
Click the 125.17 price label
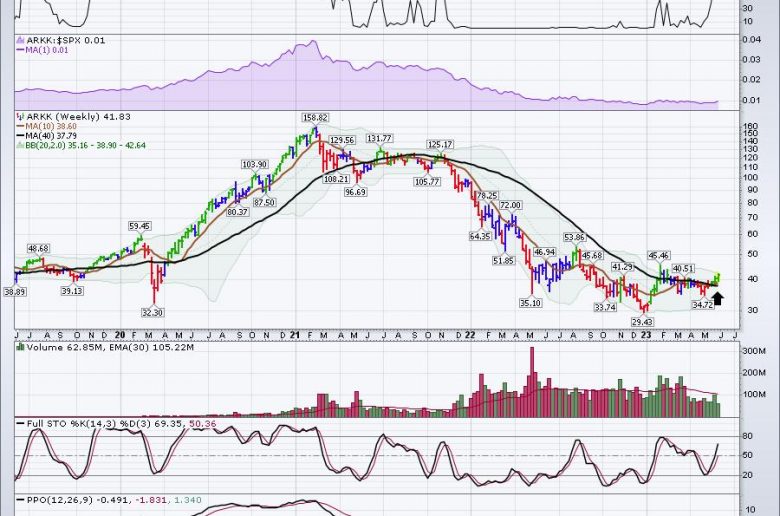pos(440,144)
